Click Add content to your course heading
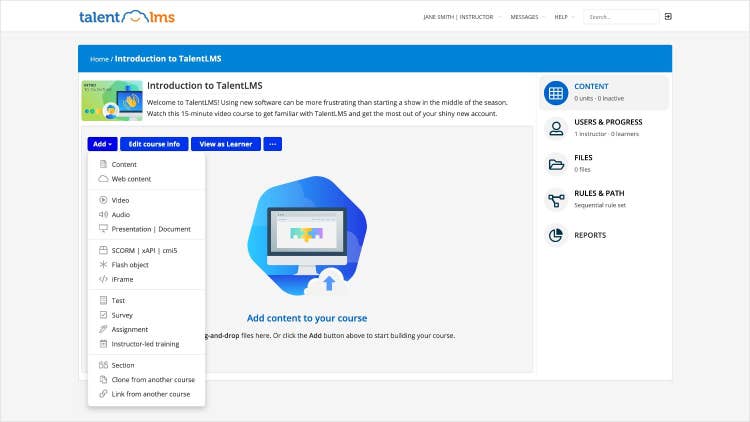 point(307,318)
